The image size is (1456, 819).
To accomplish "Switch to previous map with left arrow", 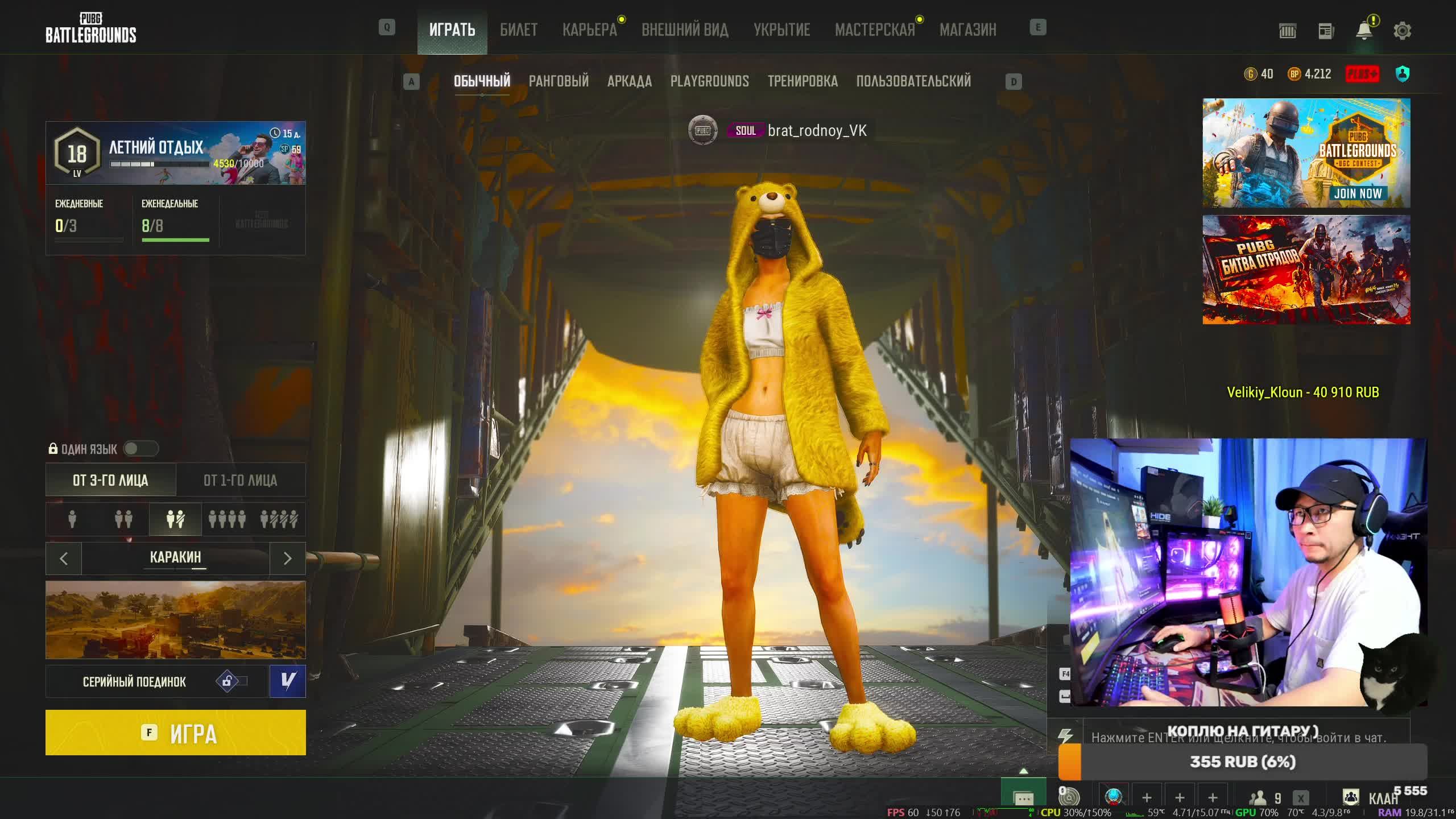I will 64,559.
